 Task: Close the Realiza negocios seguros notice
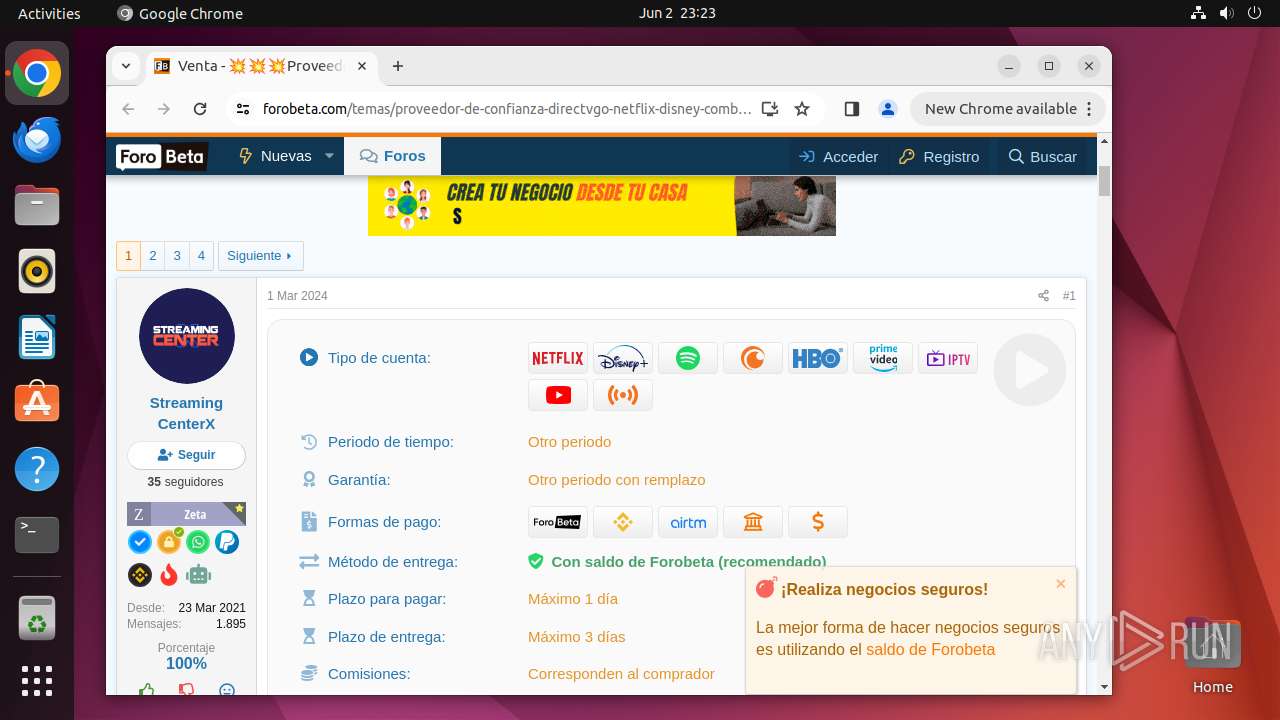(x=1061, y=584)
